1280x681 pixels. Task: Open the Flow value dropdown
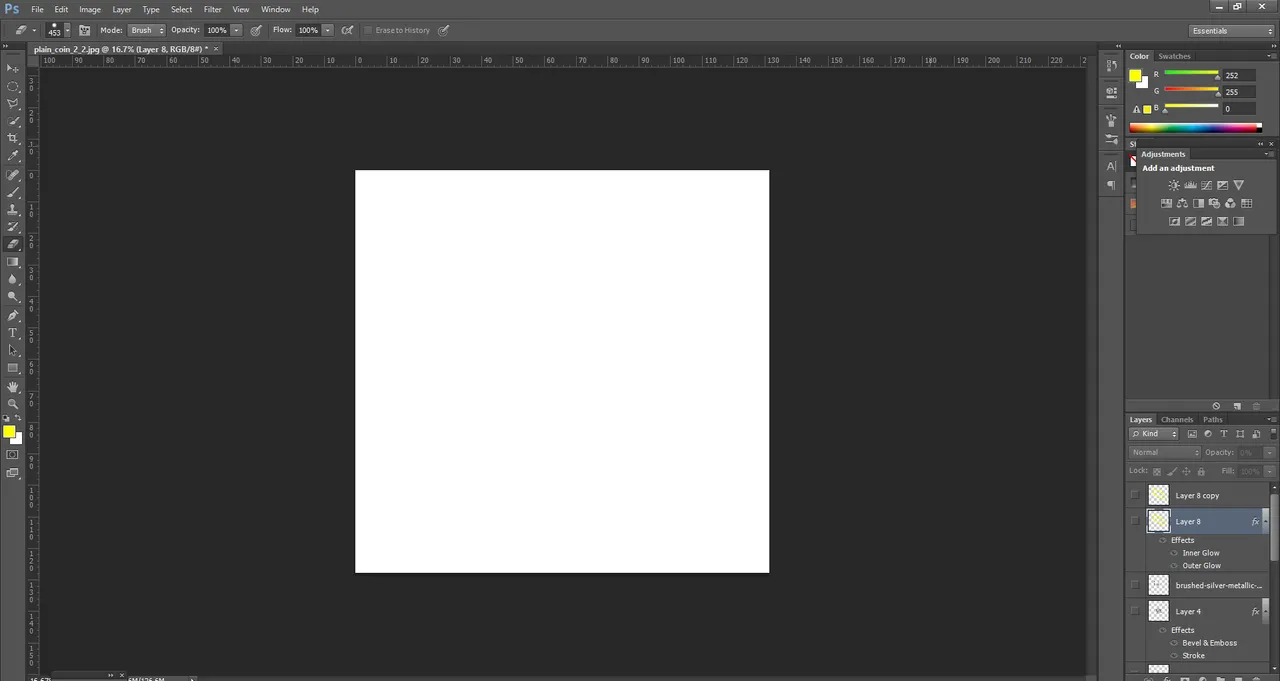click(327, 30)
